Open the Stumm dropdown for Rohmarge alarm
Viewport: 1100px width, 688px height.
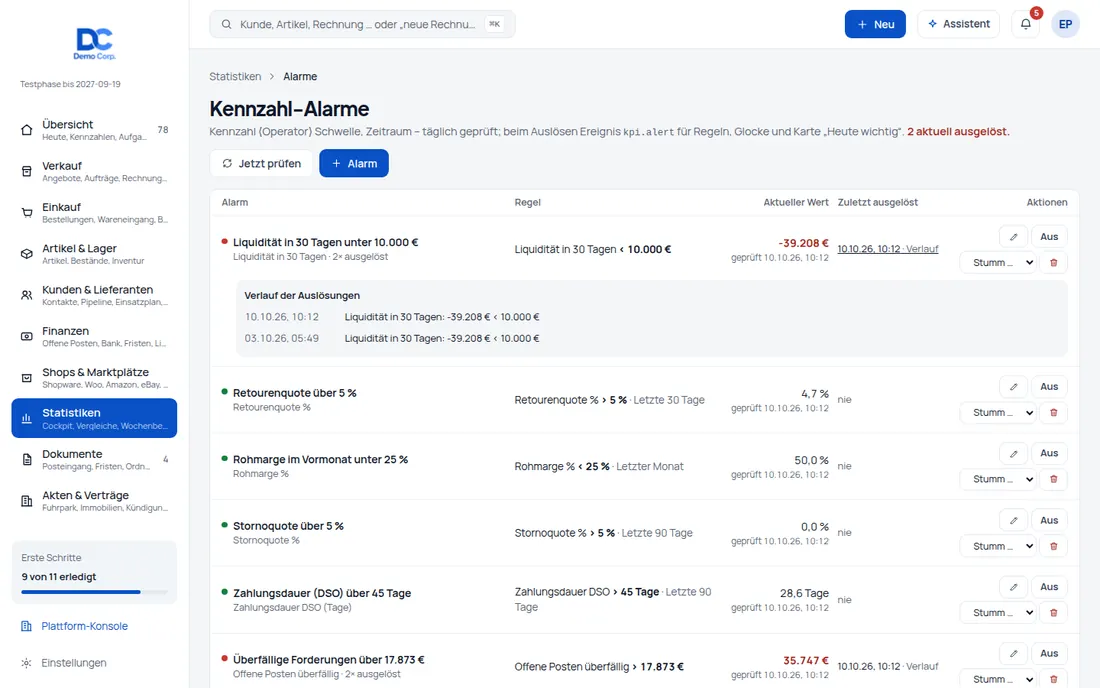click(998, 479)
